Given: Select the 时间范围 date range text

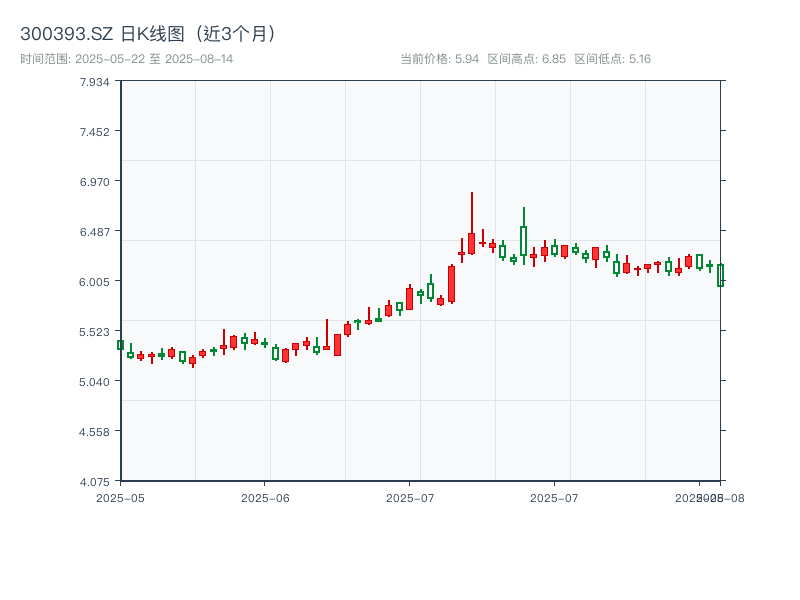Looking at the screenshot, I should click(x=126, y=59).
